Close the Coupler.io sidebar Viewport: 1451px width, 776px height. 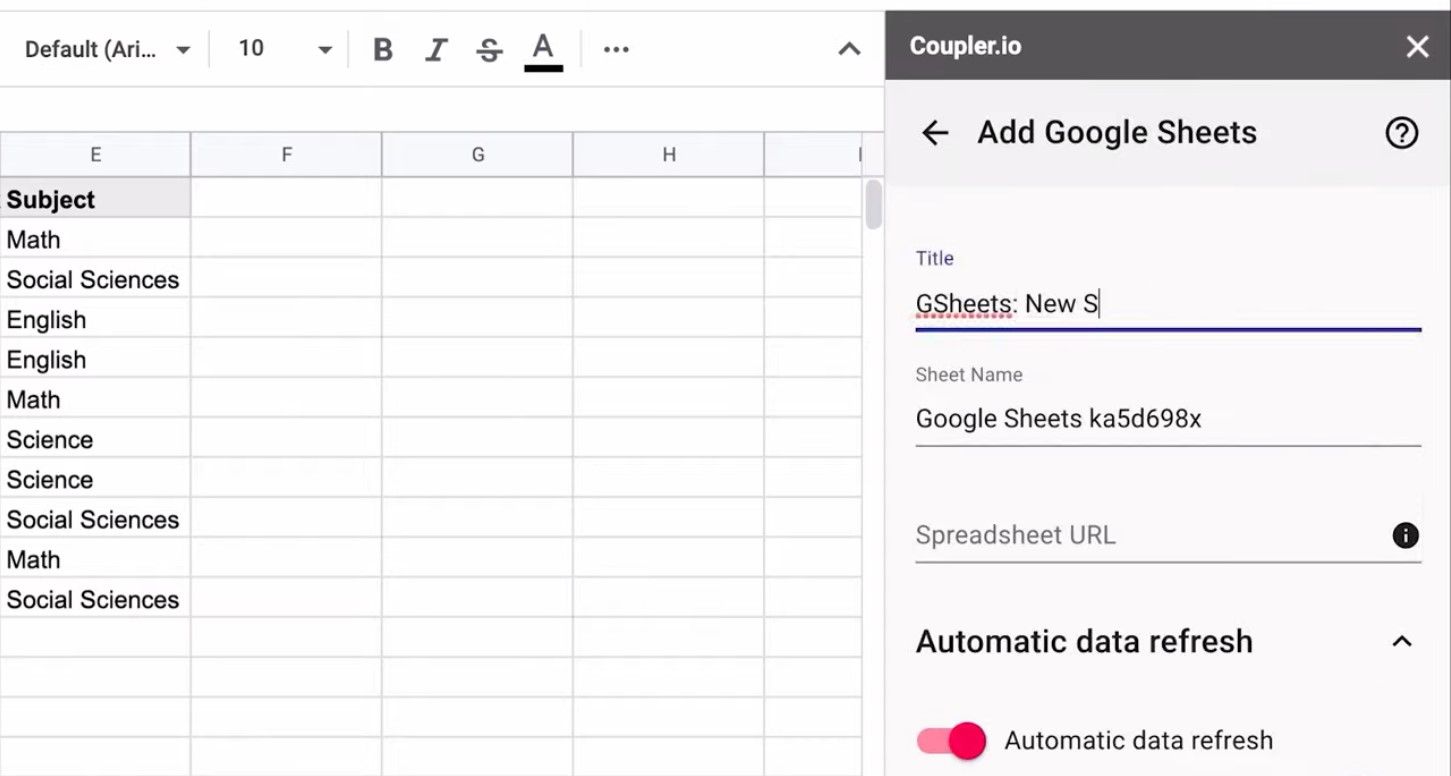click(x=1417, y=46)
